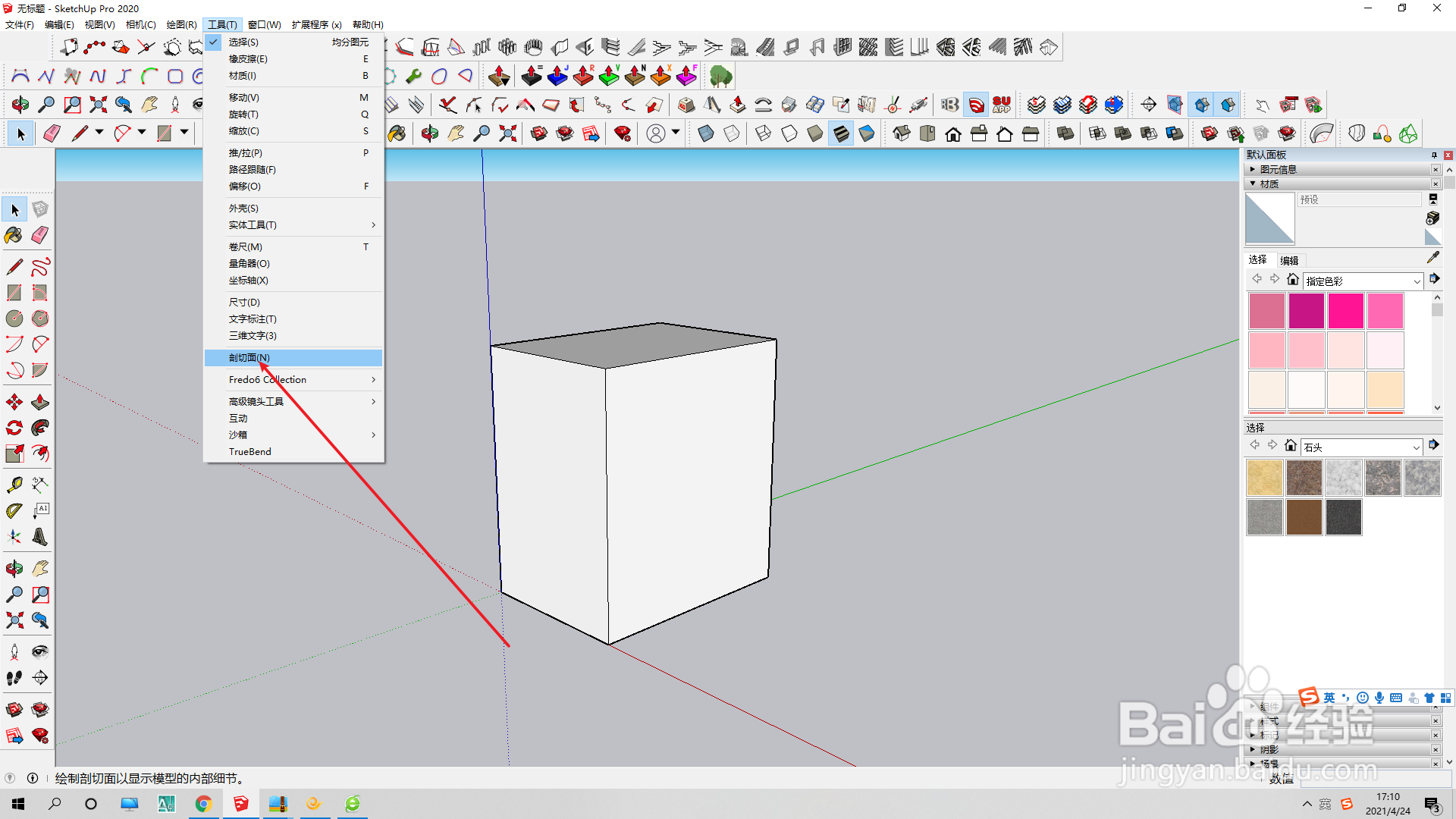The image size is (1456, 819).
Task: Select the Rotate tool in left toolbar
Action: click(x=14, y=428)
